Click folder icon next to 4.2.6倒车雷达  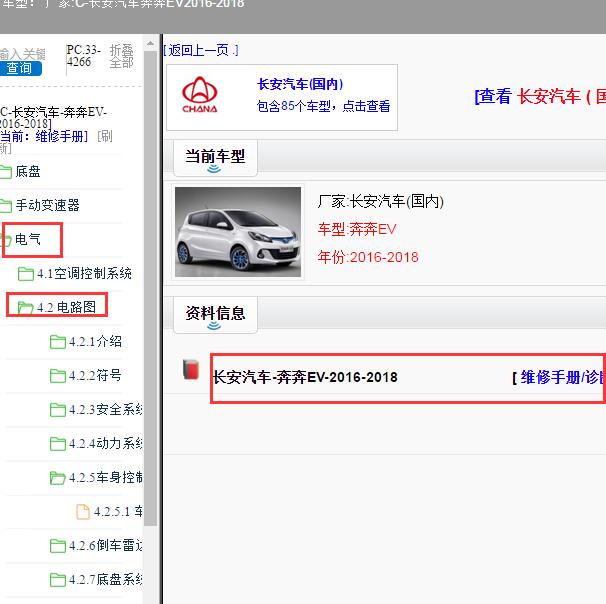tap(58, 546)
